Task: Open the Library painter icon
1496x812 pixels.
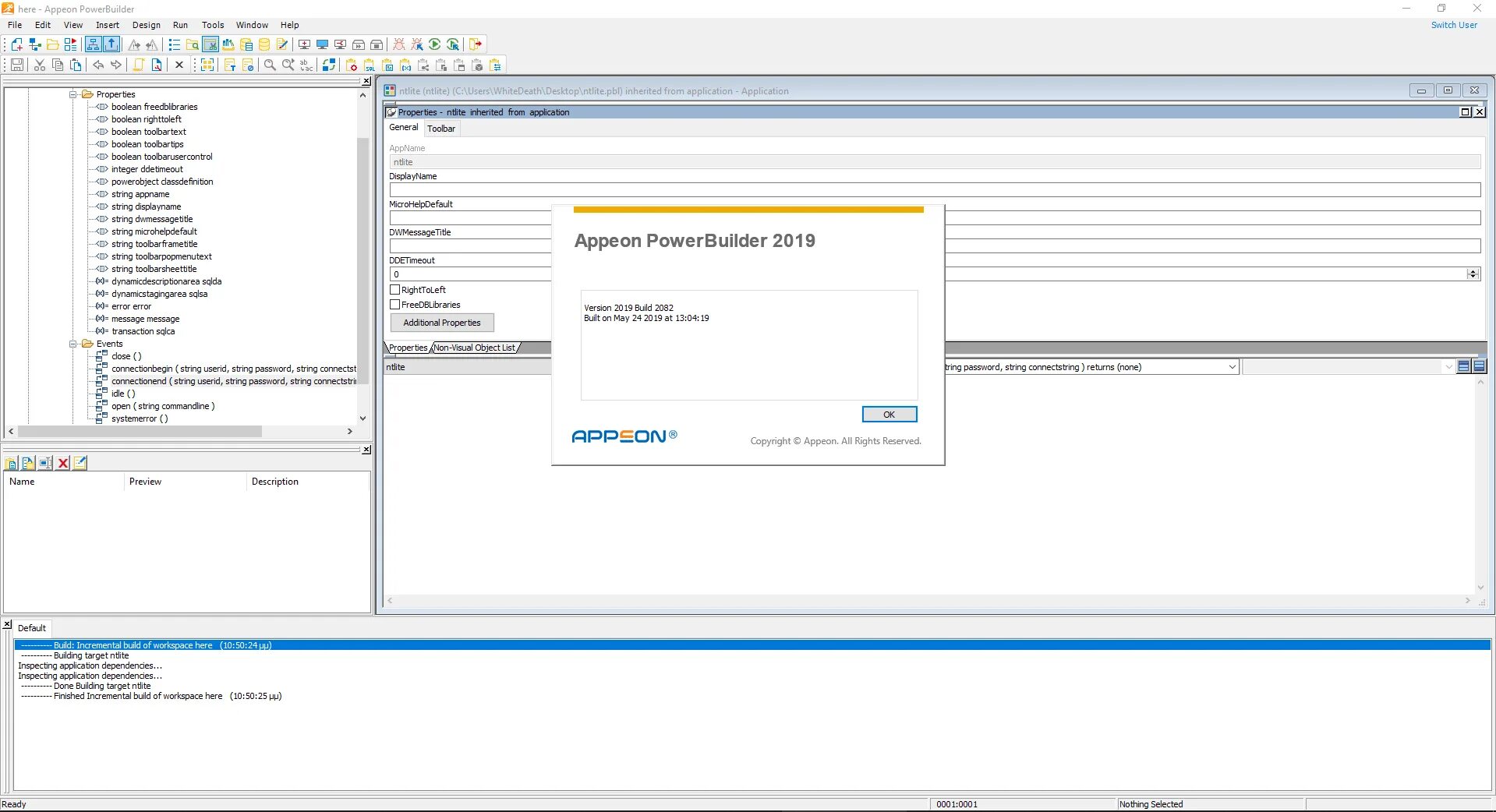Action: pyautogui.click(x=228, y=44)
